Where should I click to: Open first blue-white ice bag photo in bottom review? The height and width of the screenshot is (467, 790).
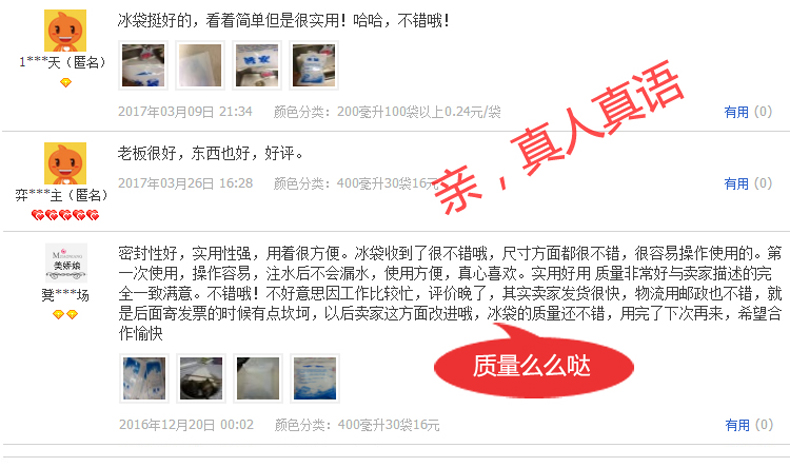144,378
